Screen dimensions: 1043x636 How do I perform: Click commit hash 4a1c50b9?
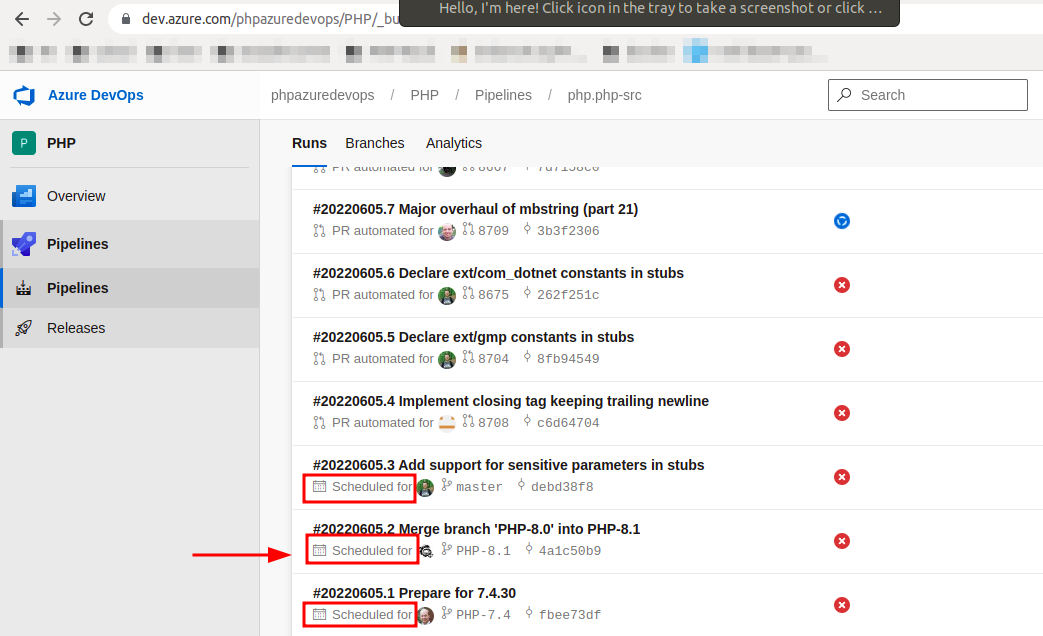(x=570, y=551)
